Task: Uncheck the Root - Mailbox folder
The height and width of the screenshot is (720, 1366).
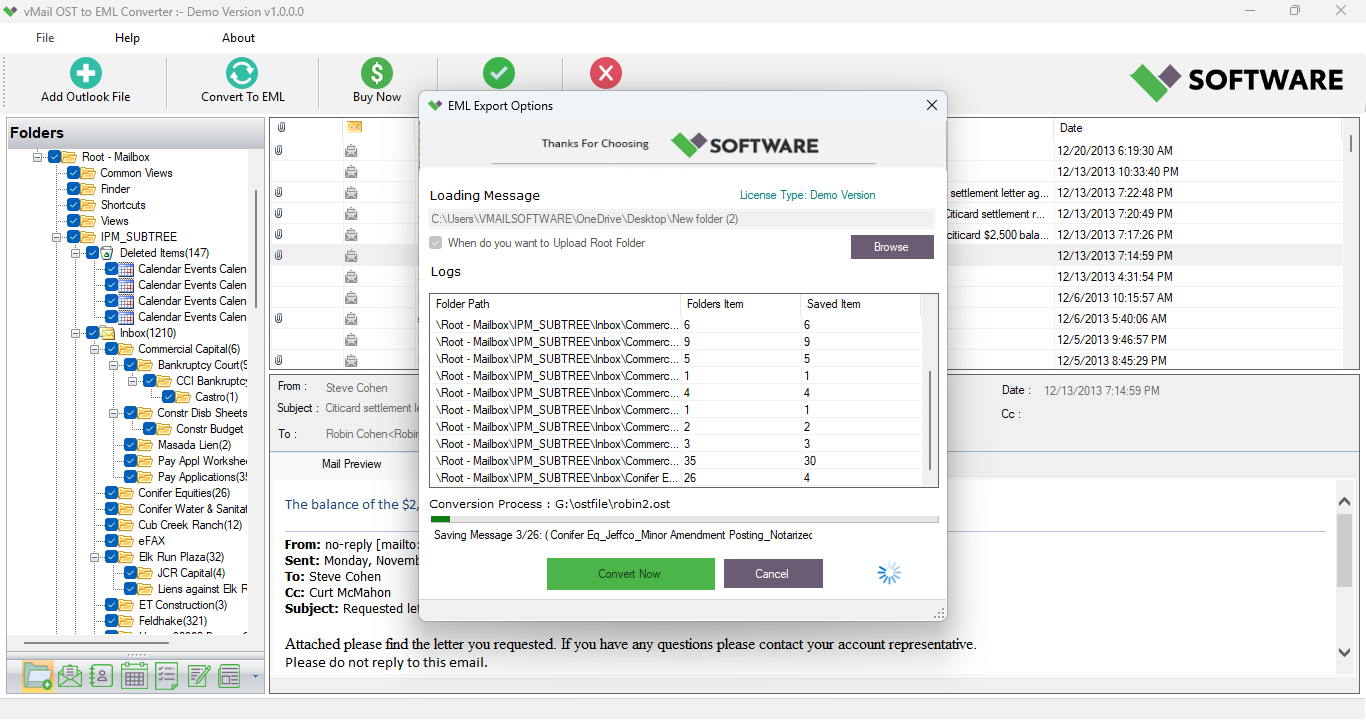Action: 54,156
